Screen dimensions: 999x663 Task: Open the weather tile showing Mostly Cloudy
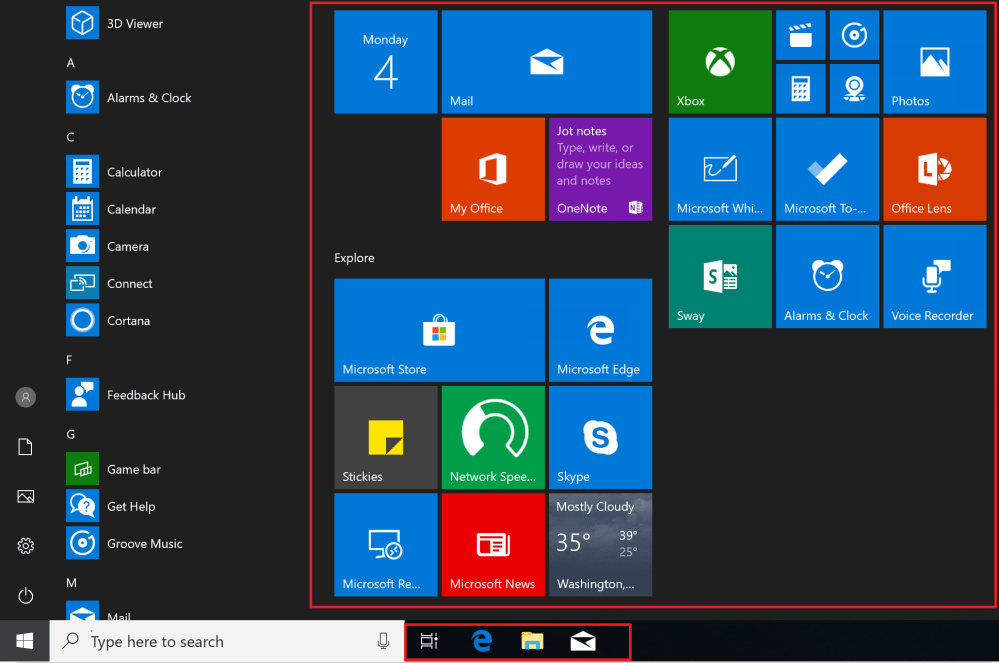[x=600, y=544]
